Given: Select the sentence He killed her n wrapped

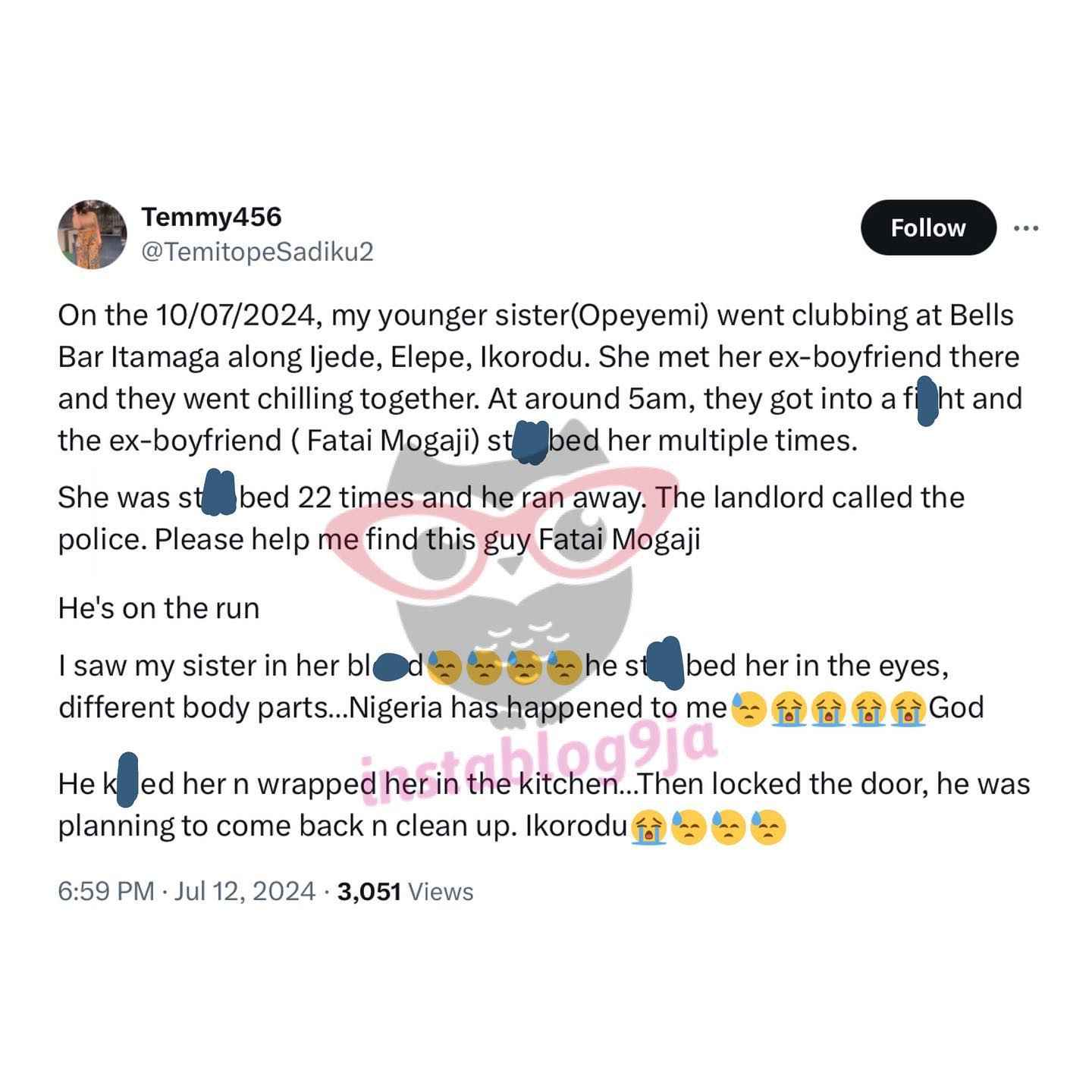Looking at the screenshot, I should 212,783.
